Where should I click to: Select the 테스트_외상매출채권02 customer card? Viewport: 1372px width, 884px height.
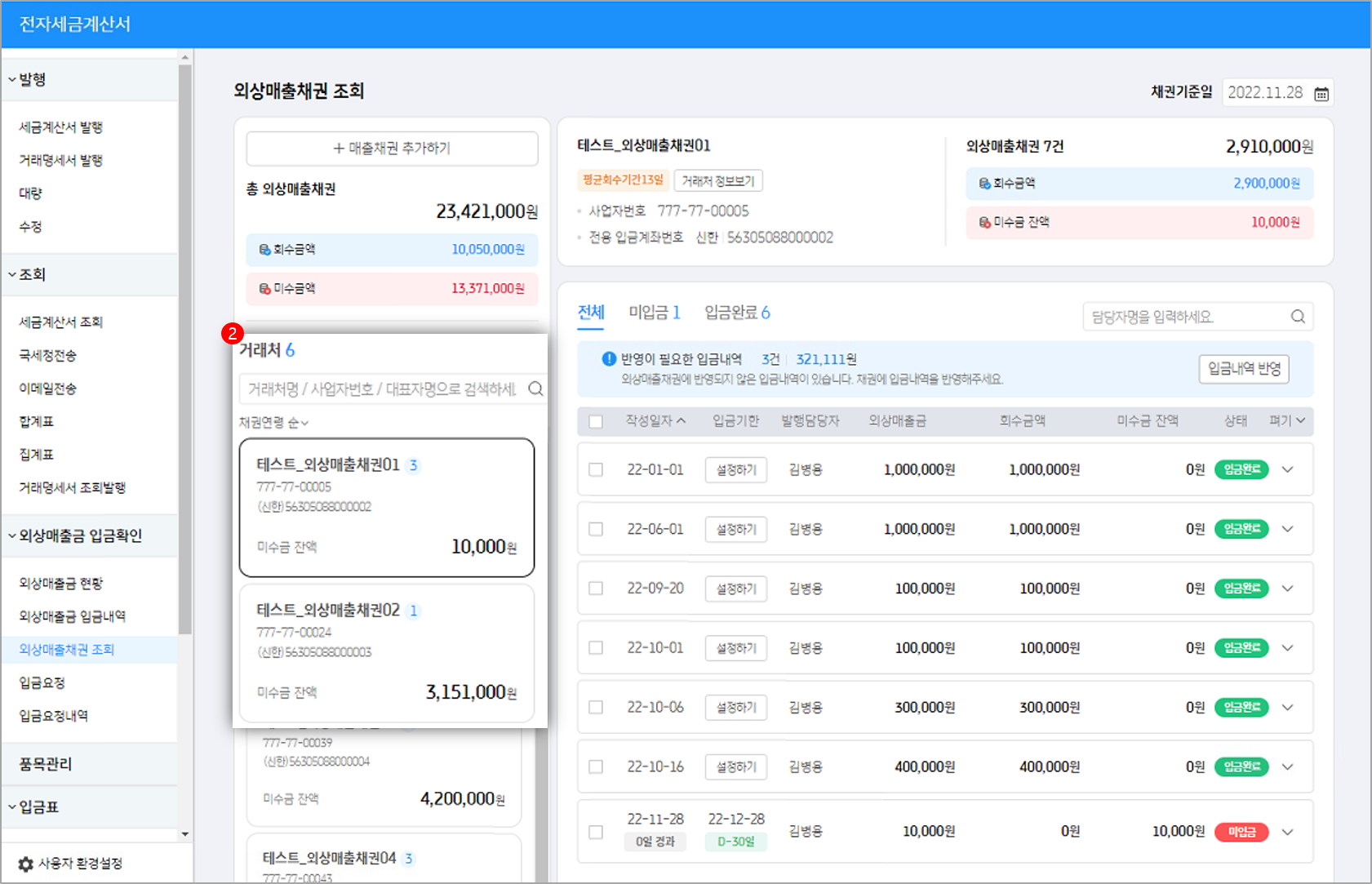(x=387, y=653)
